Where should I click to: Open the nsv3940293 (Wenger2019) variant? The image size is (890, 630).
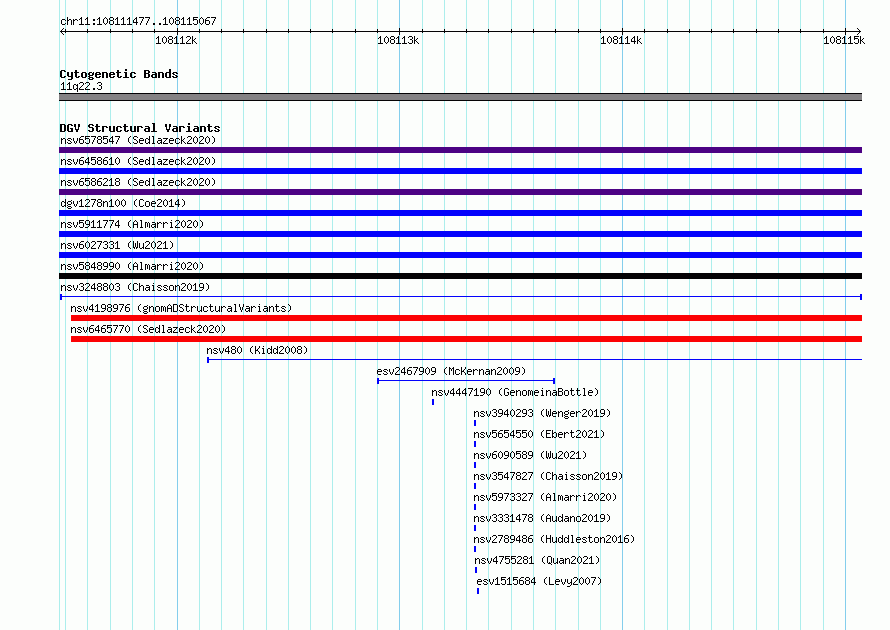coord(542,413)
